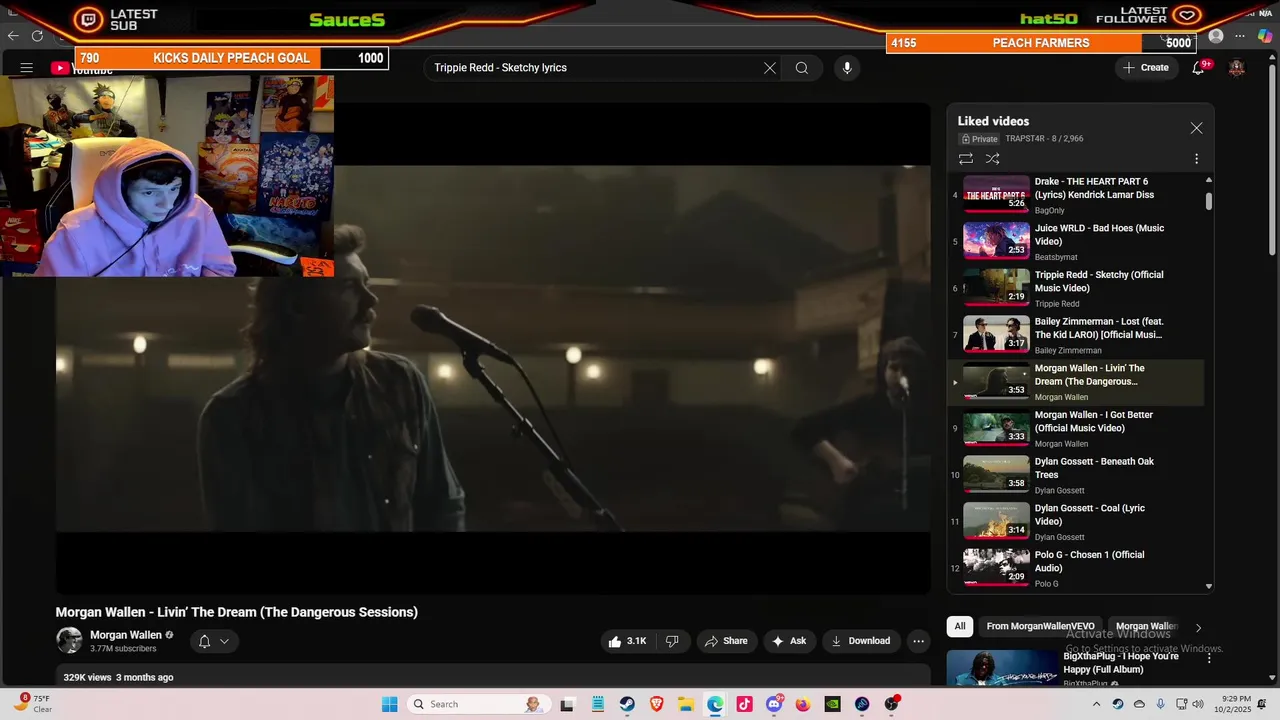Play Polo G - Chosen 1 (Official Audio)
The image size is (1280, 720).
(1075, 568)
